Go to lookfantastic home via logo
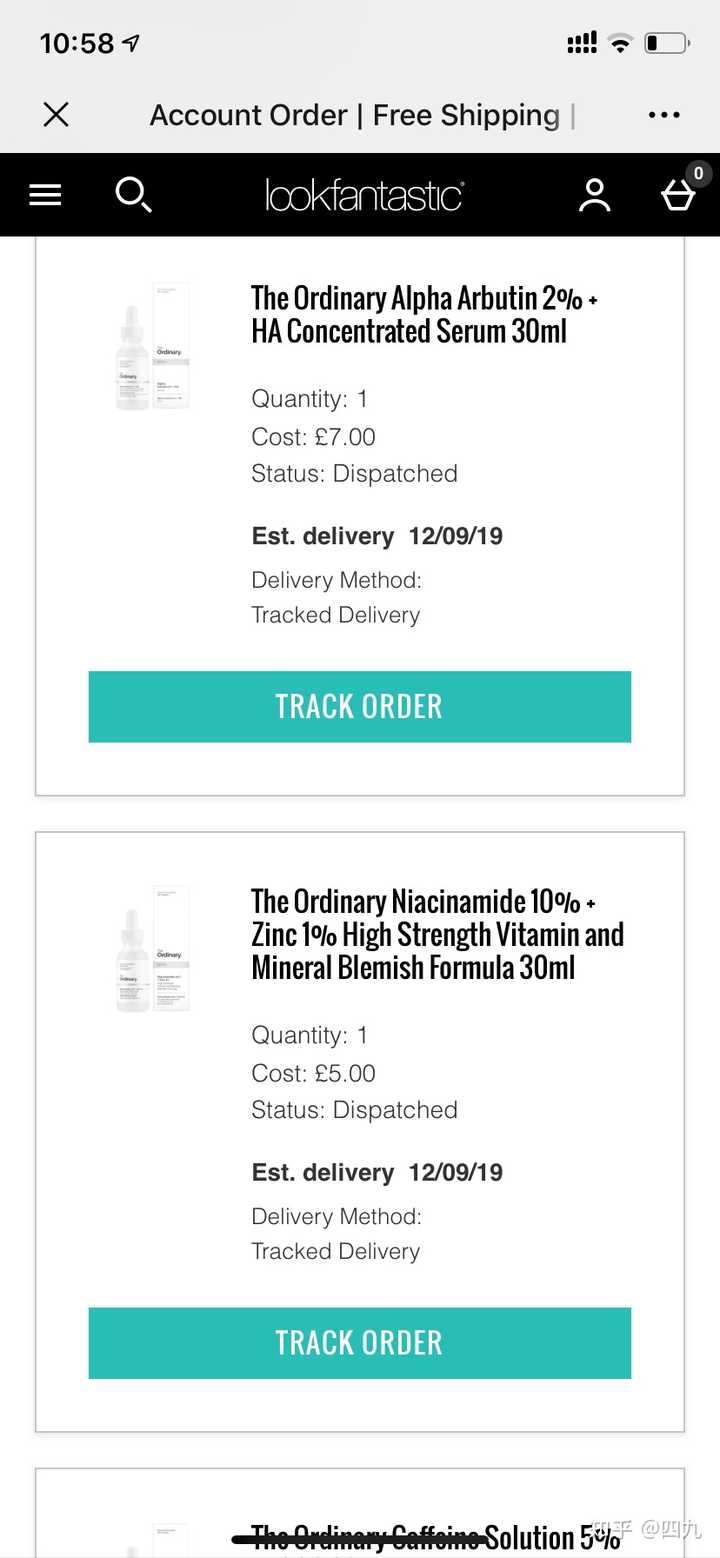The width and height of the screenshot is (720, 1558). (364, 195)
